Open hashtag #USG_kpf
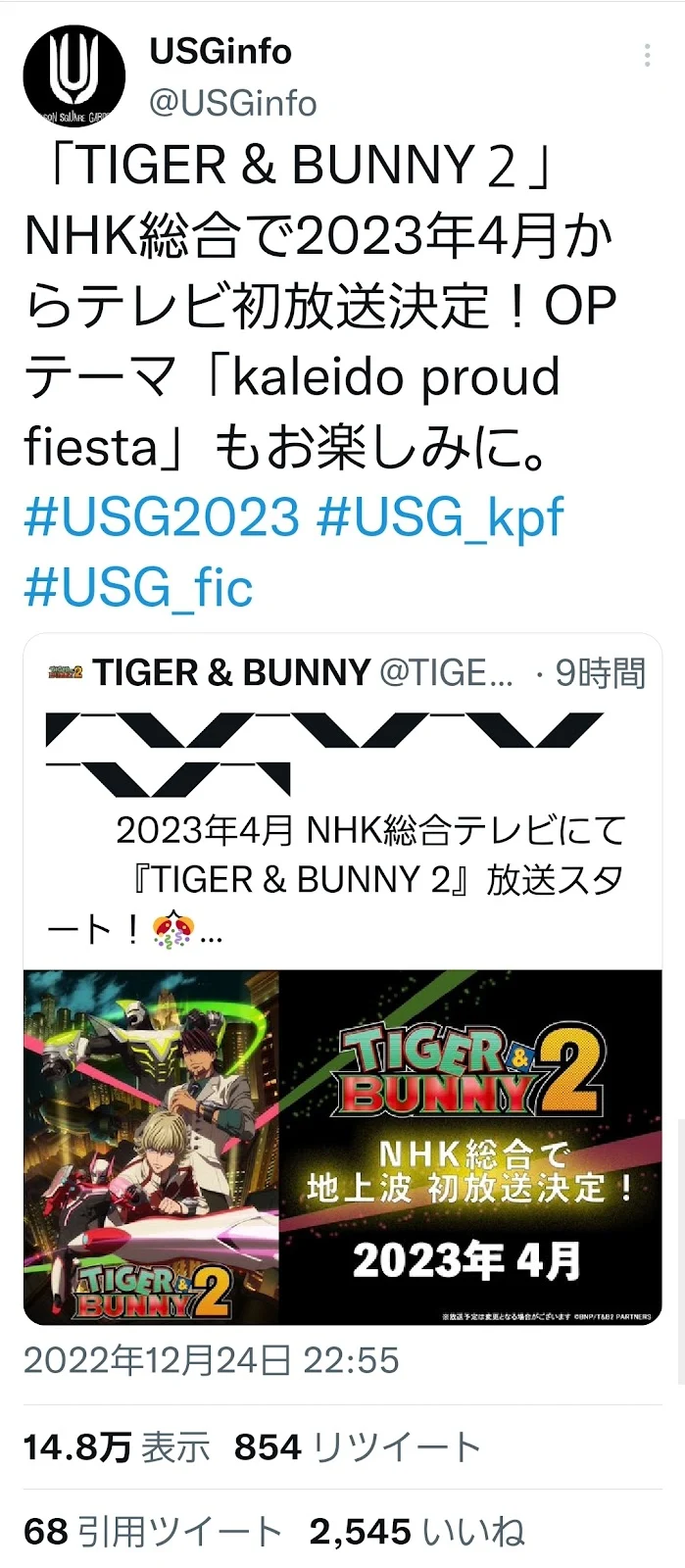Image resolution: width=685 pixels, height=1568 pixels. tap(440, 516)
